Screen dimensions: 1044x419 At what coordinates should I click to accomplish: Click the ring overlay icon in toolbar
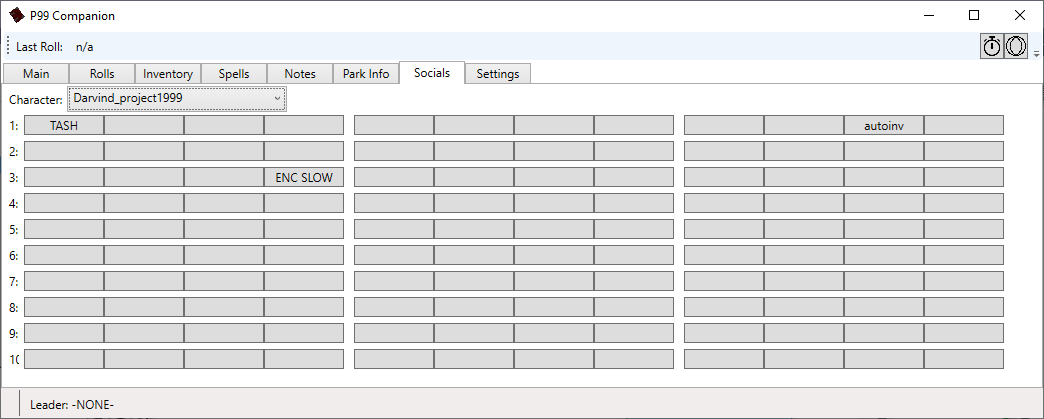coord(1016,47)
